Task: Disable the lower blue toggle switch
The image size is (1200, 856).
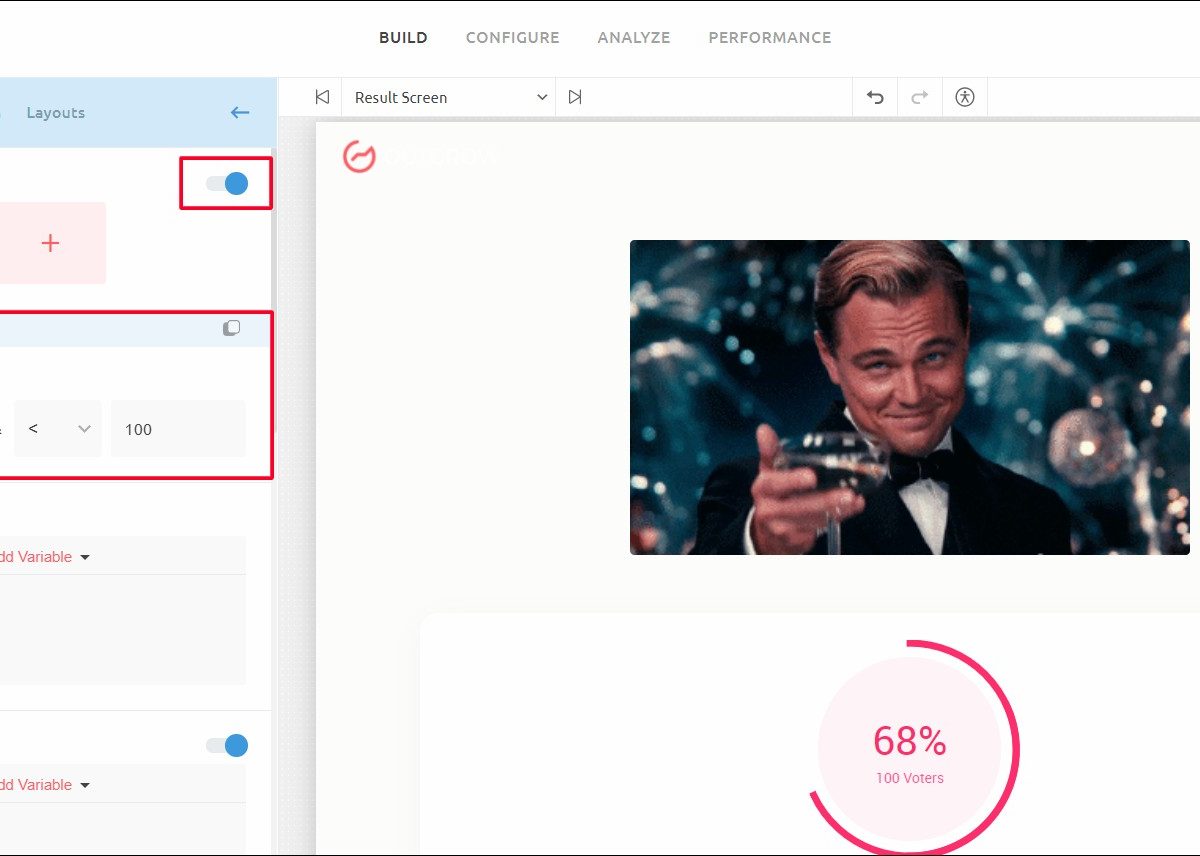Action: (x=227, y=745)
